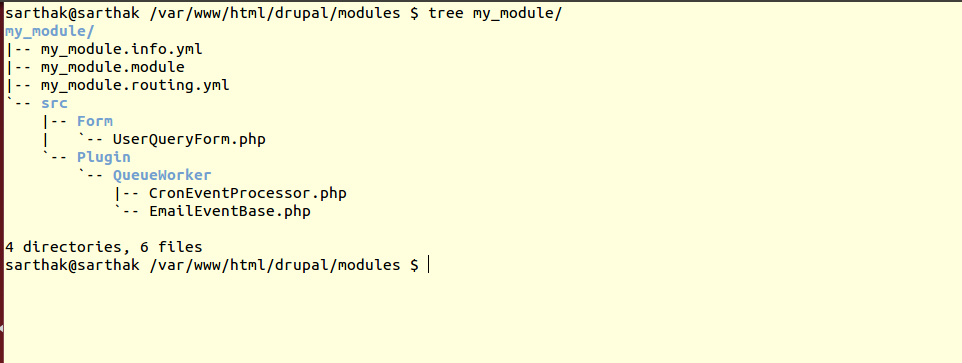Click the Plugin directory entry
Viewport: 962px width, 363px height.
[x=104, y=158]
